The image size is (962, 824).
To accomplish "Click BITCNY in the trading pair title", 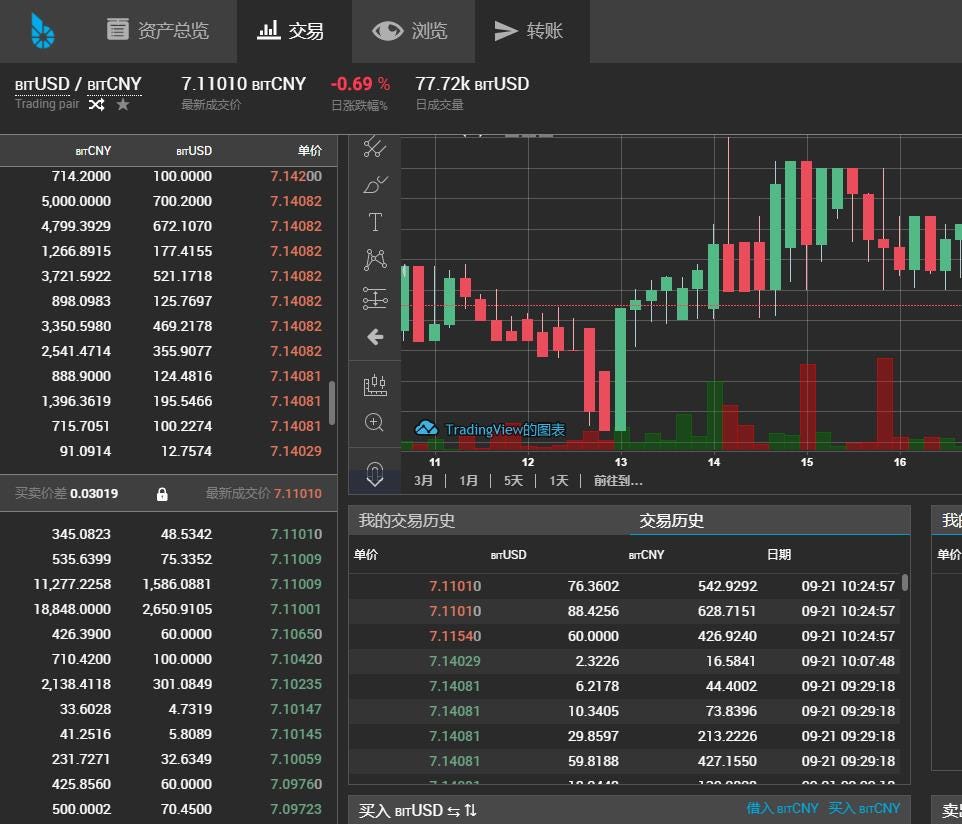I will (115, 84).
